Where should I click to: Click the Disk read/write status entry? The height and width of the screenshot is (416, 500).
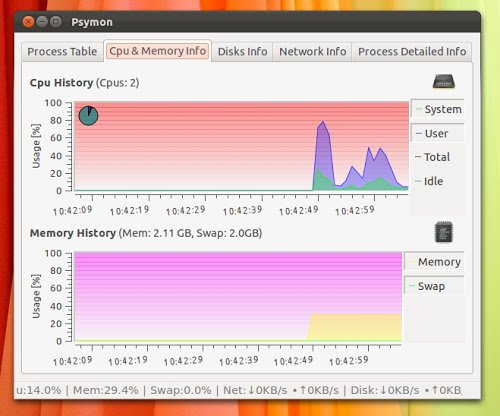pos(406,390)
